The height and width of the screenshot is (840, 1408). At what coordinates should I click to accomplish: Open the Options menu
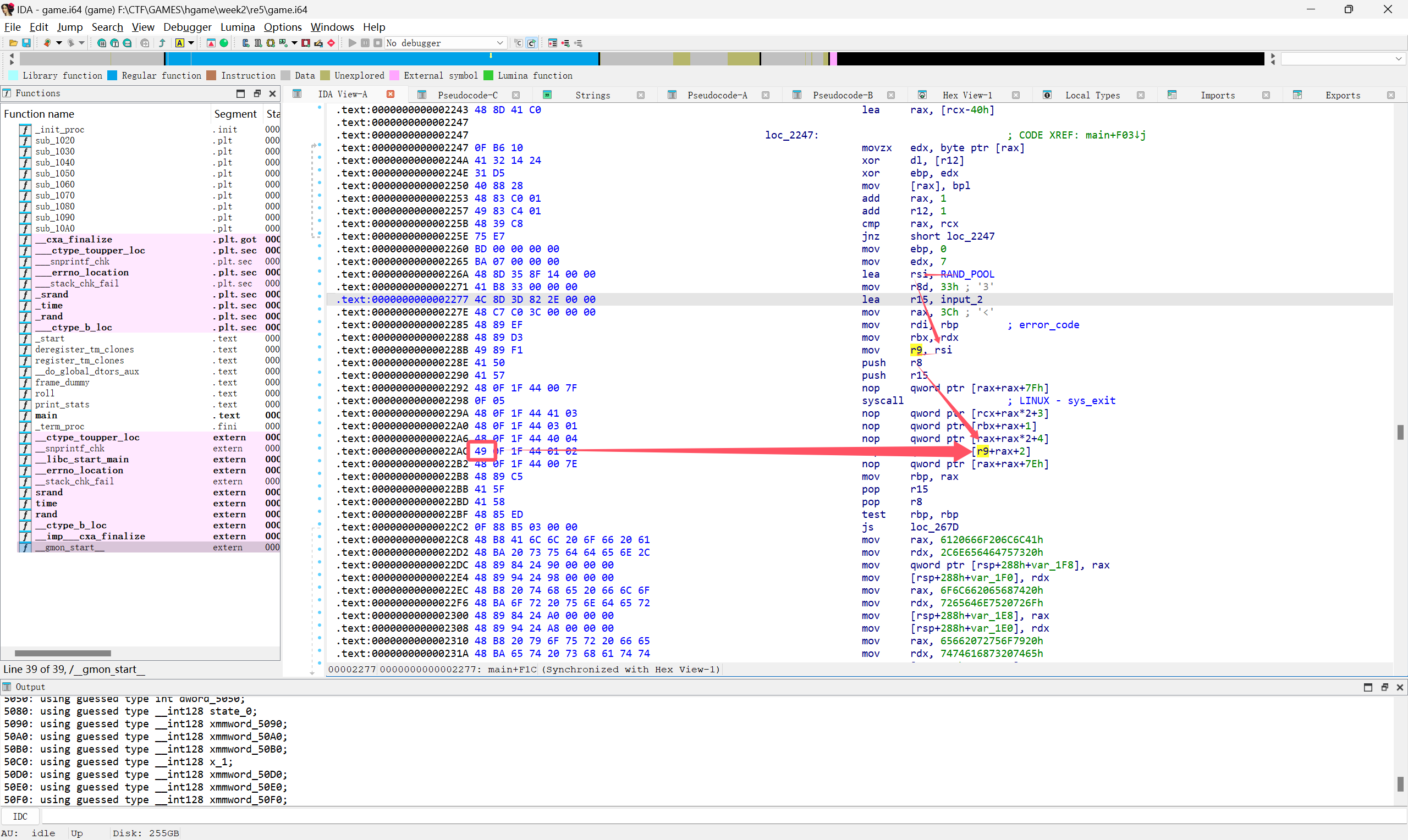tap(283, 26)
